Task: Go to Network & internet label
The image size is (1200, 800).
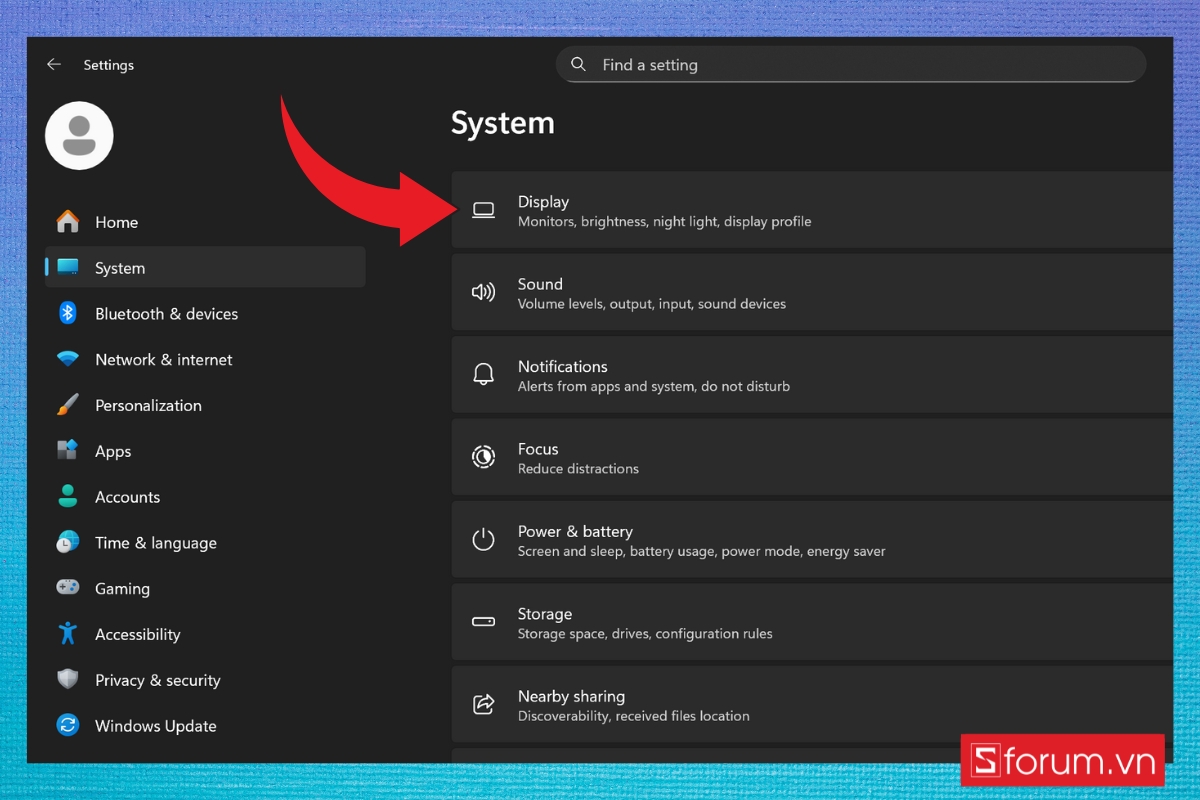Action: (x=163, y=360)
